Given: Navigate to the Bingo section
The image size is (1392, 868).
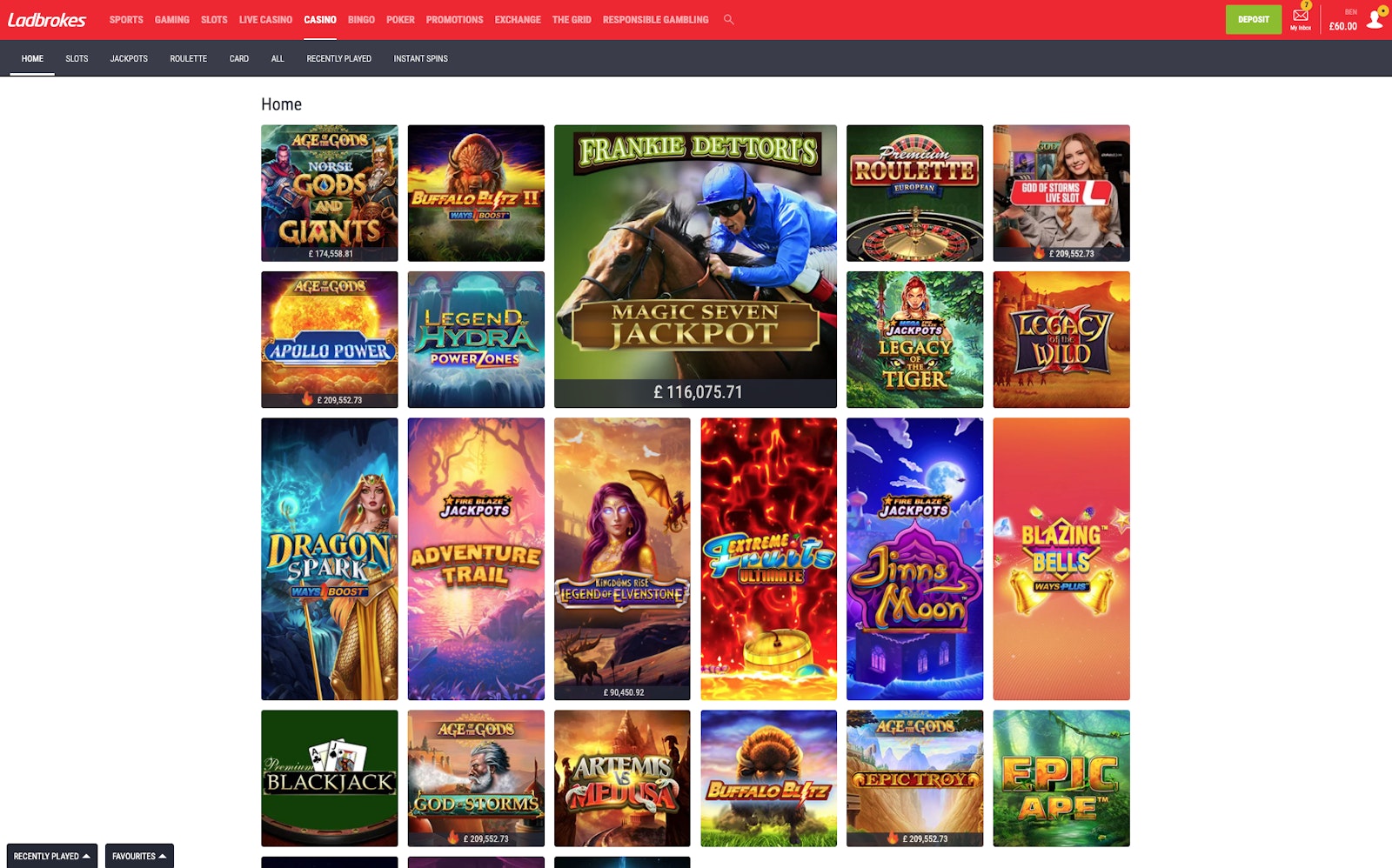Looking at the screenshot, I should point(360,19).
